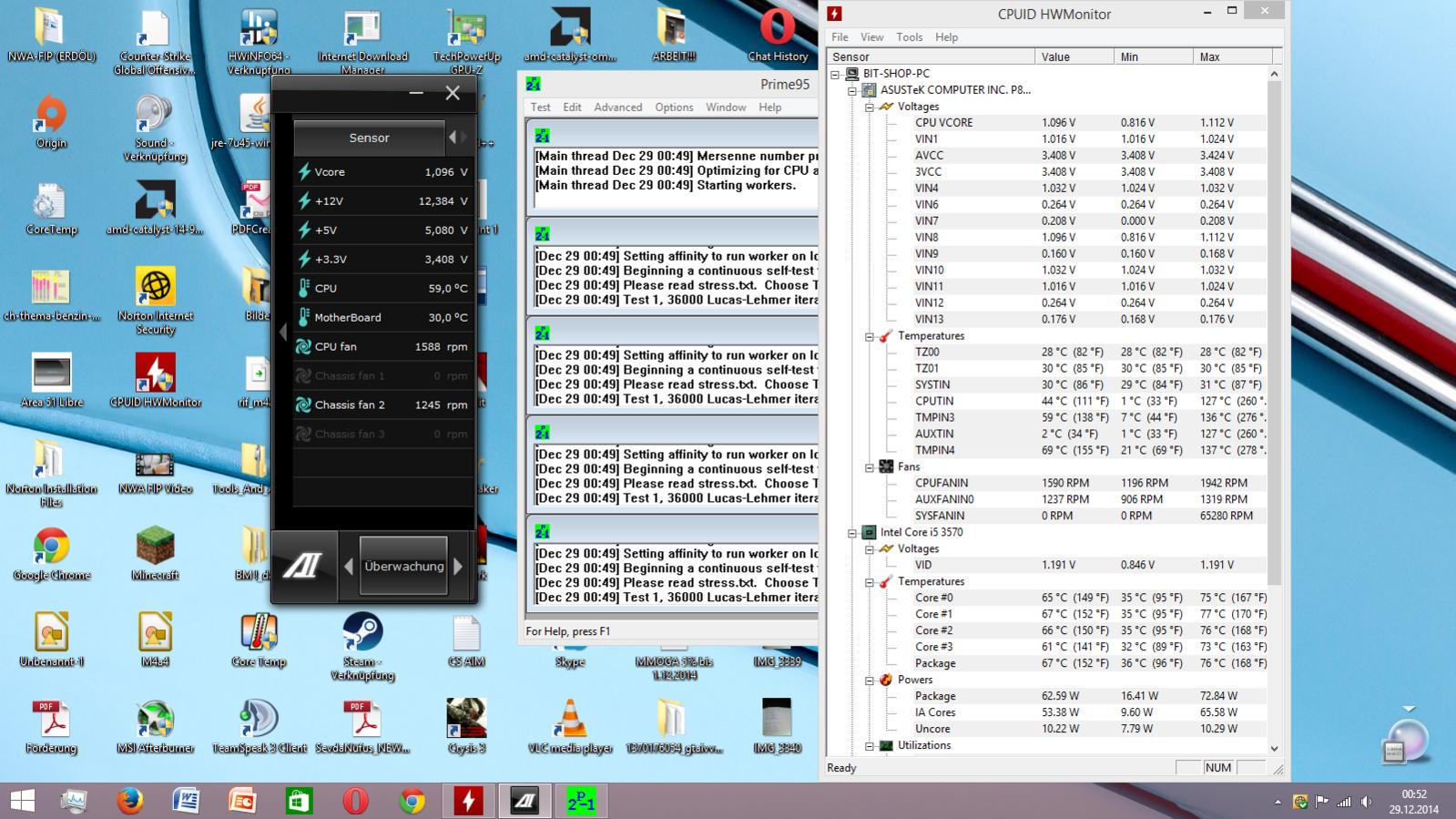The width and height of the screenshot is (1456, 819).
Task: Open TechPowerUp GPU-Z desktop icon
Action: tap(466, 41)
